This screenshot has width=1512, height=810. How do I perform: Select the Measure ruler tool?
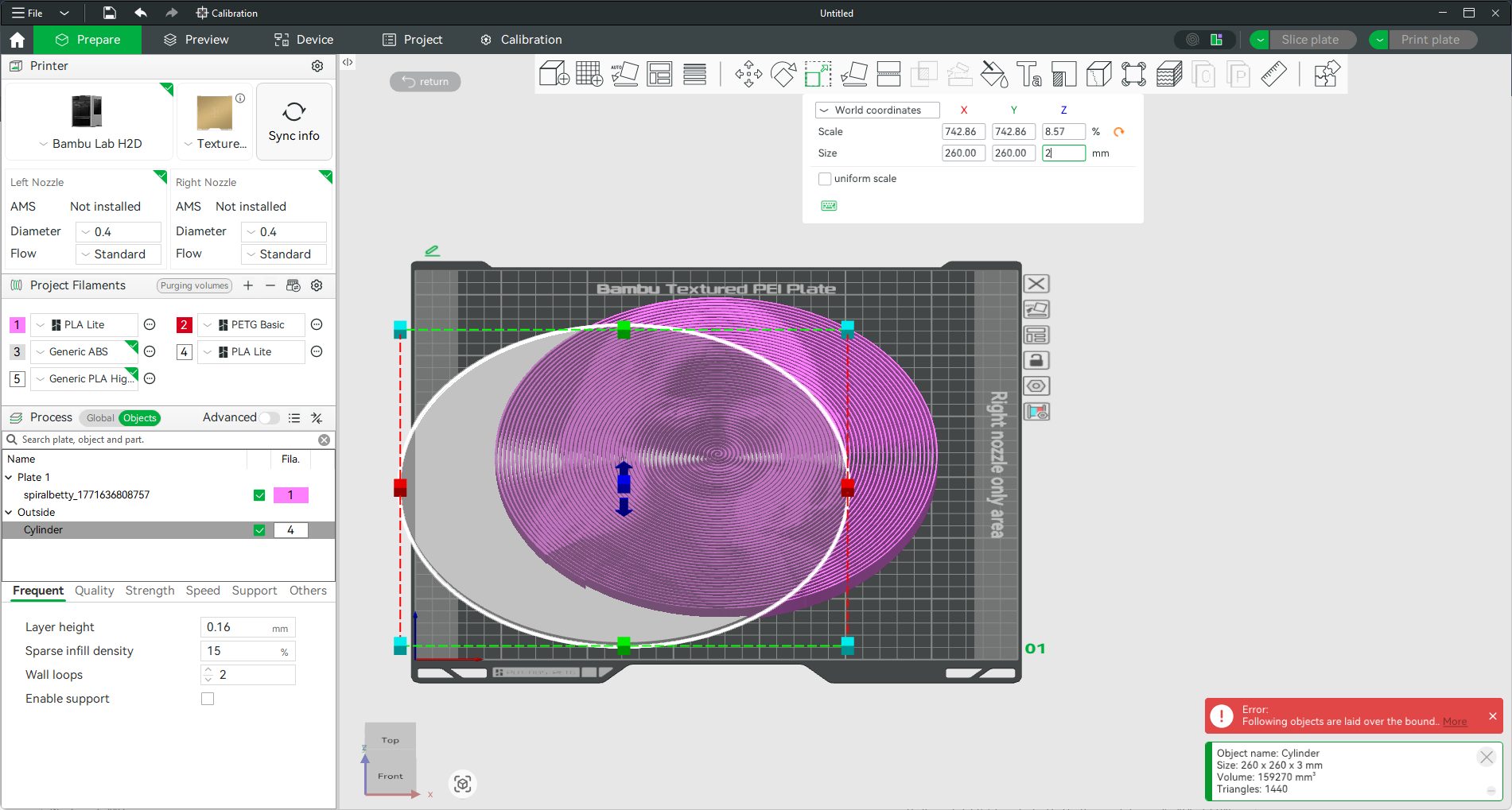(x=1273, y=74)
